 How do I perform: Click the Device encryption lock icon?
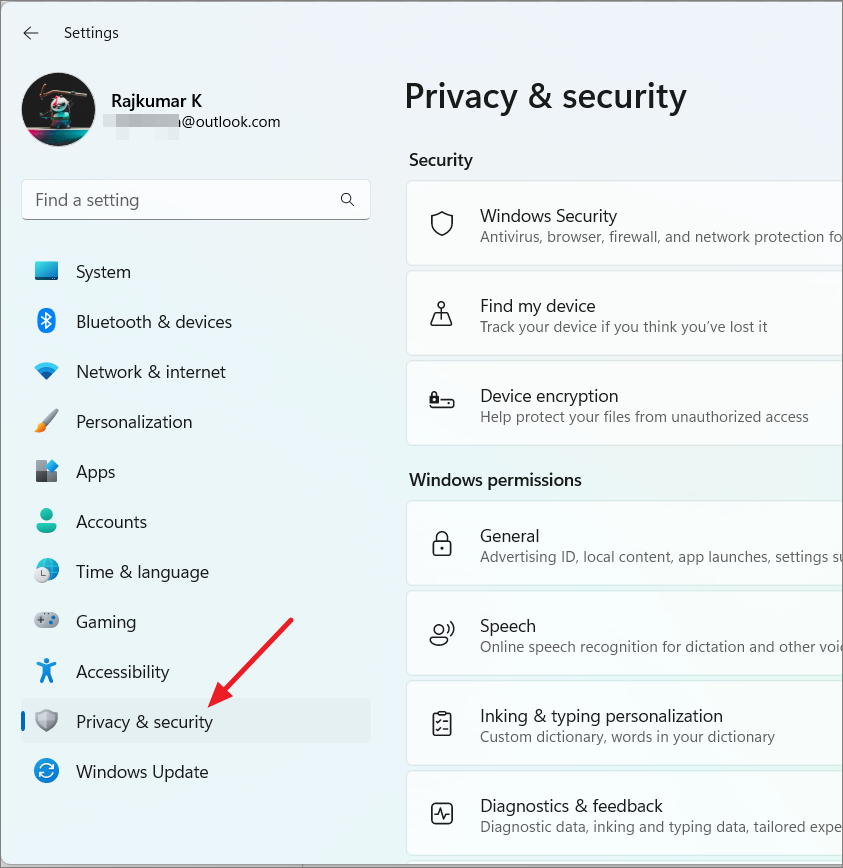point(442,399)
